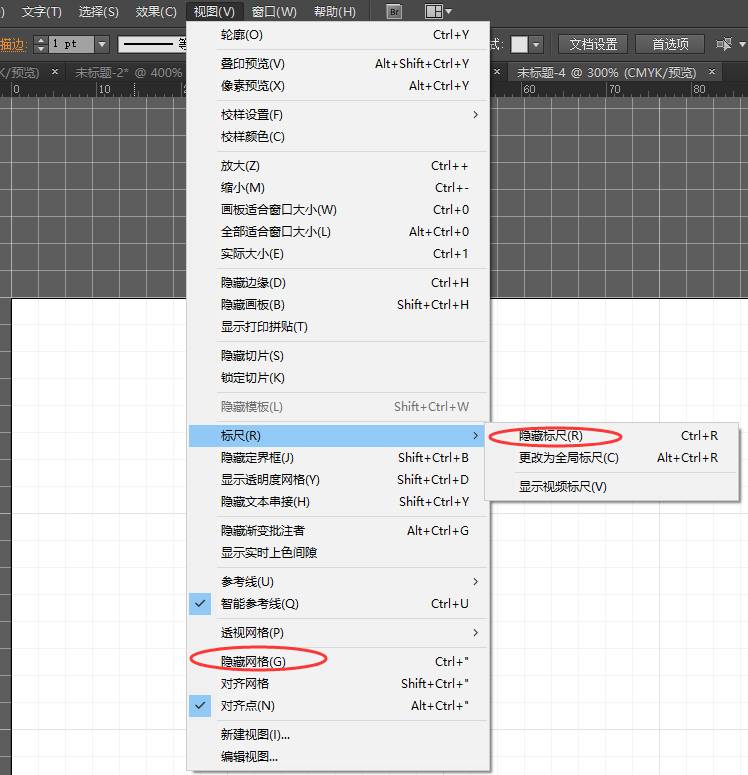748x775 pixels.
Task: Choose 缩小(M) zoom out
Action: coord(339,188)
